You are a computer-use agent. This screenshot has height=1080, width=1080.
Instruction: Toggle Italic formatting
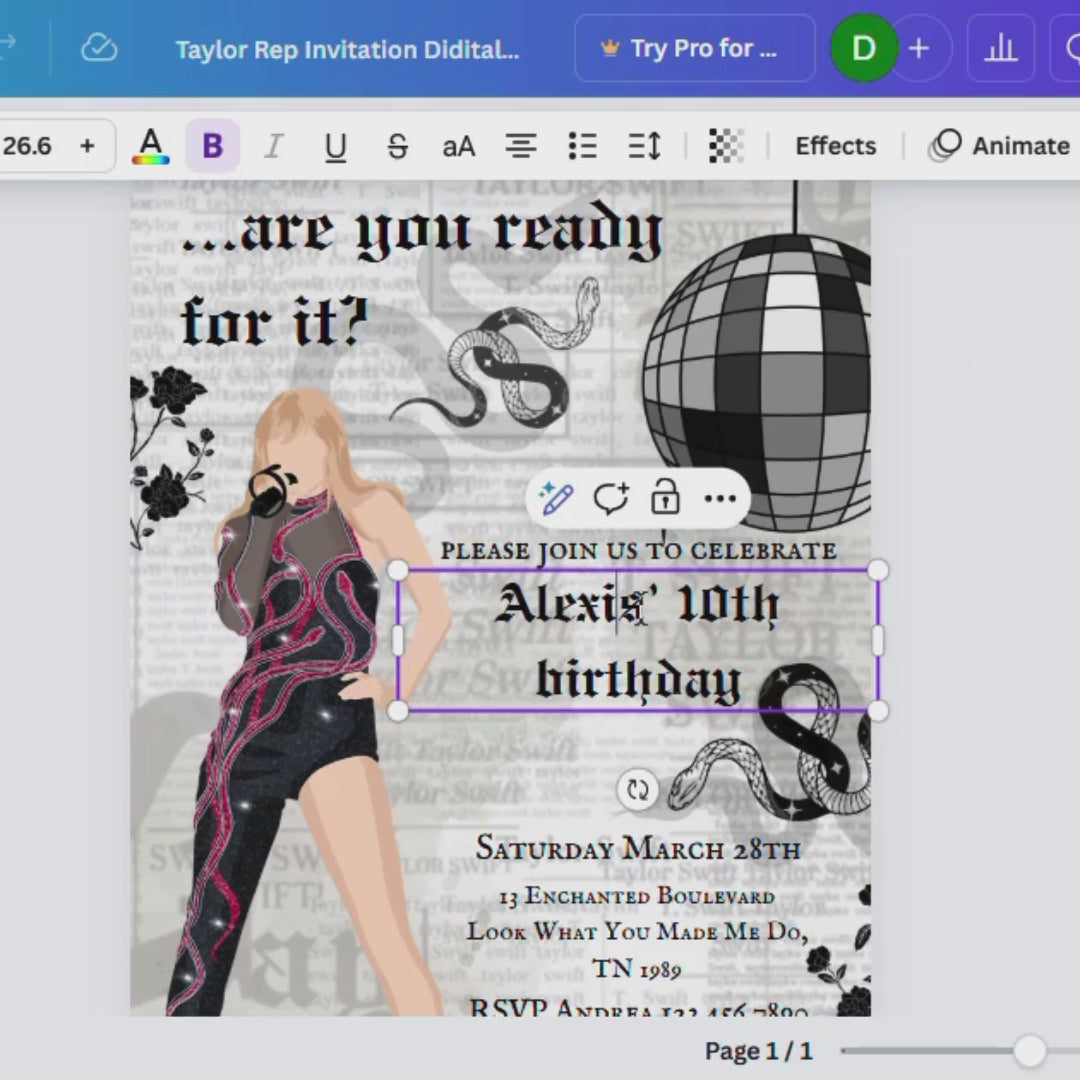(273, 146)
